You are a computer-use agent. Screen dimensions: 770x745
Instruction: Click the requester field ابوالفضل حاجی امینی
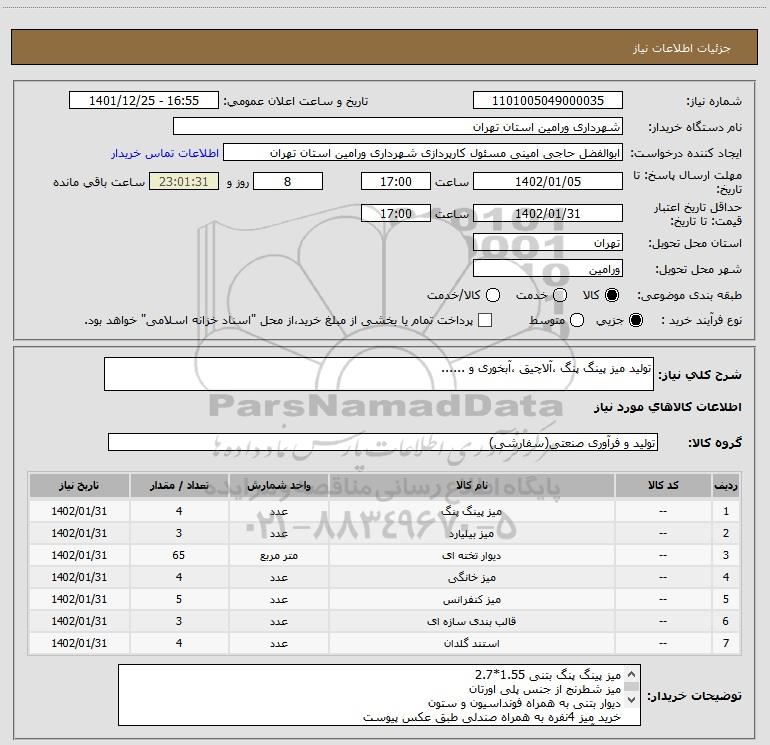tap(423, 153)
